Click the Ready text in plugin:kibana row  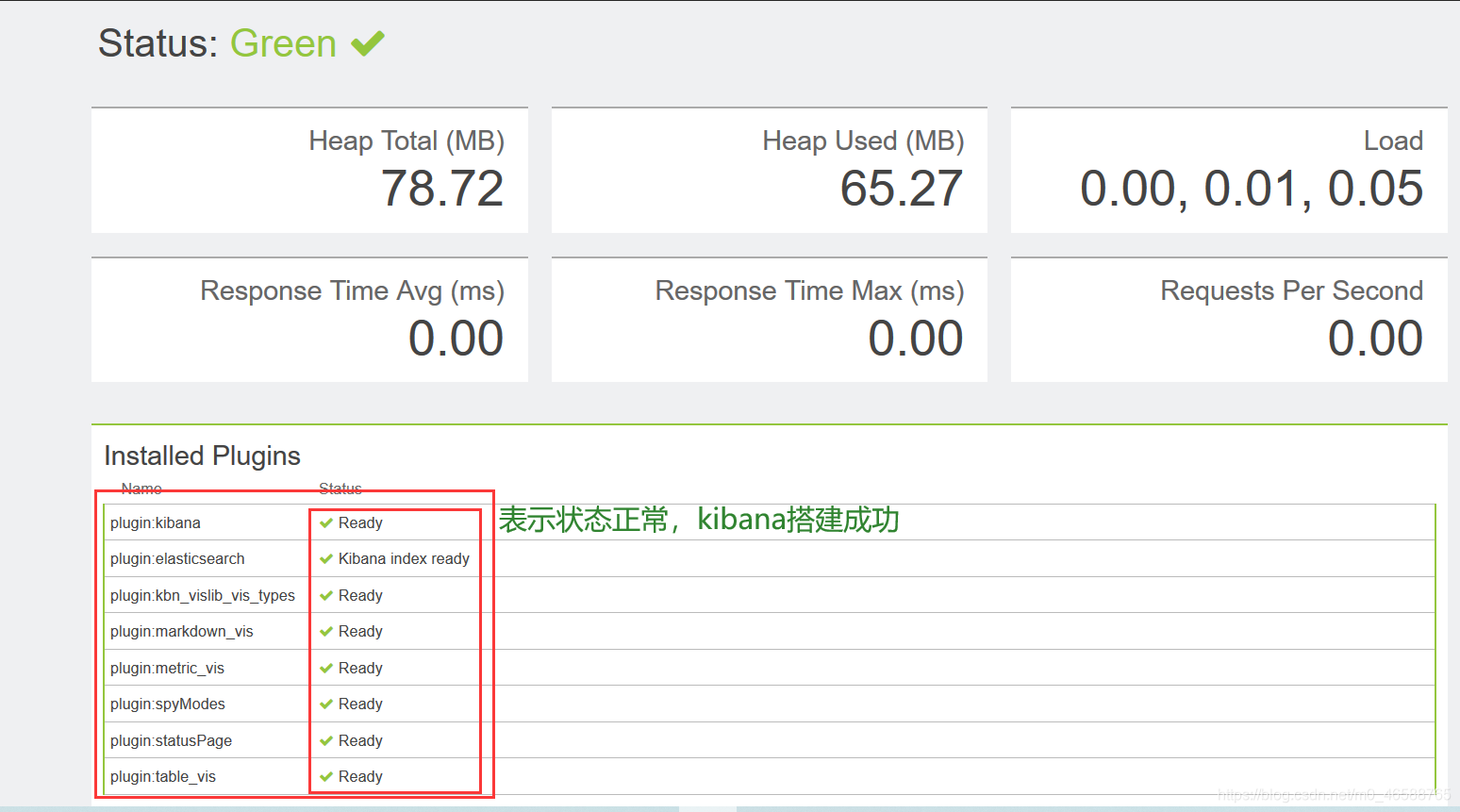(x=360, y=522)
